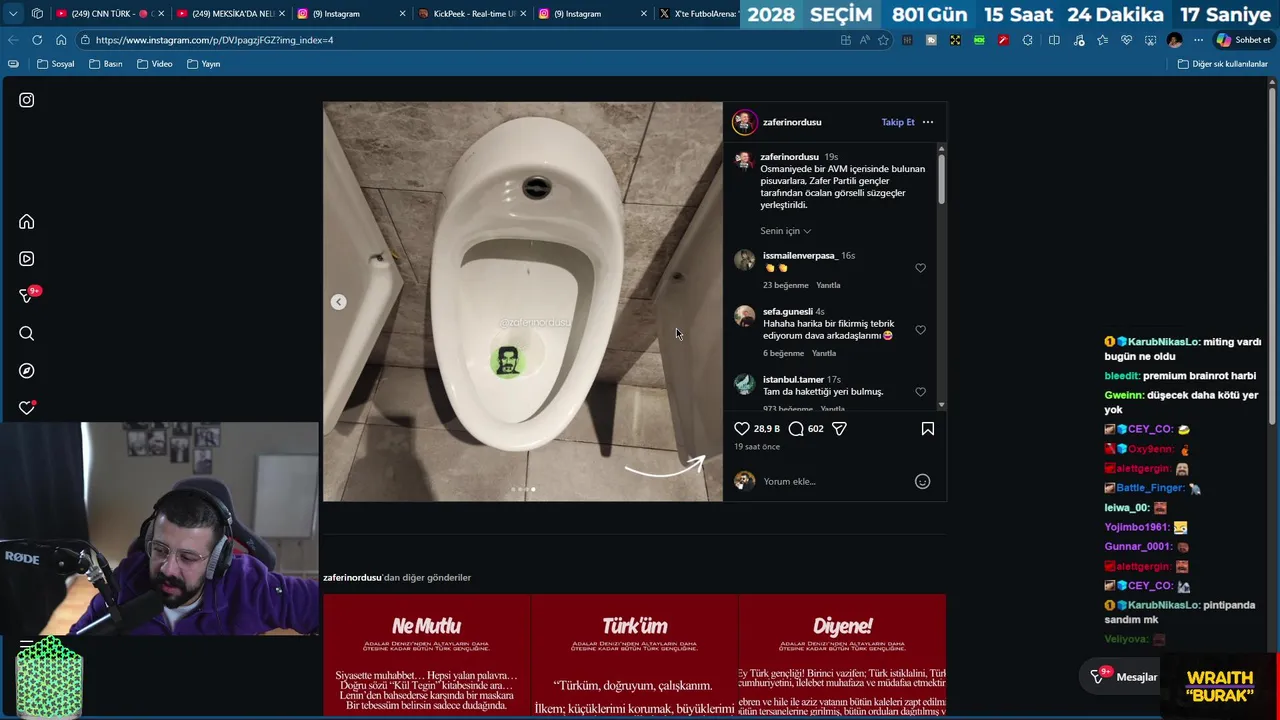The height and width of the screenshot is (720, 1280).
Task: Switch to MEKSİKA'DA YouTube tab
Action: [230, 14]
